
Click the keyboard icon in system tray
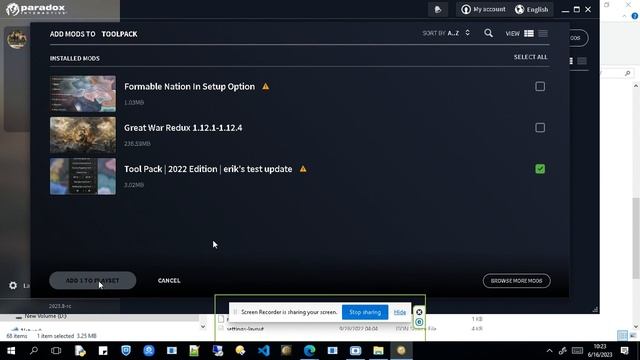(577, 351)
